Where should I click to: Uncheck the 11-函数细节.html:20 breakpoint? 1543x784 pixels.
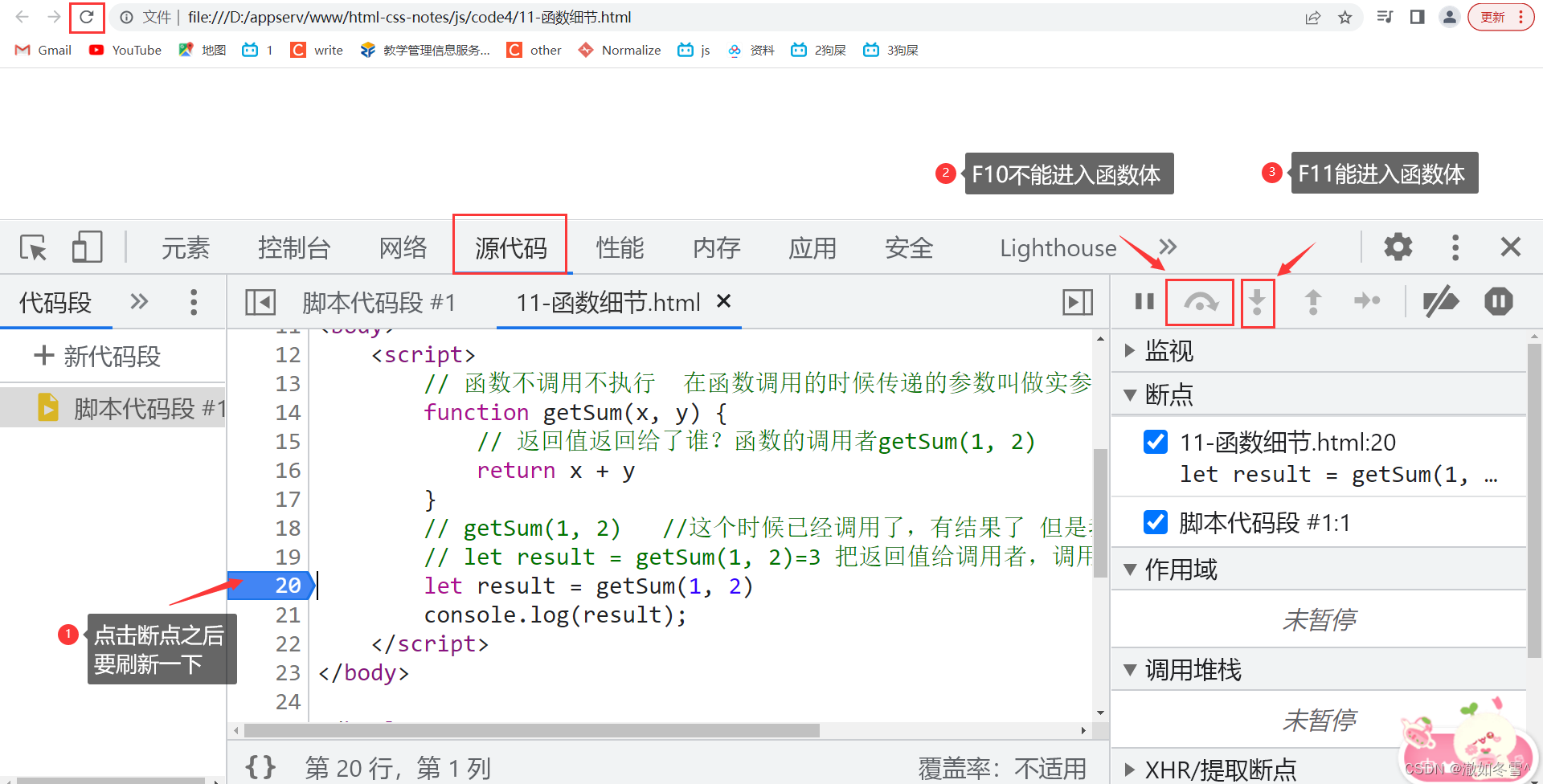1156,442
